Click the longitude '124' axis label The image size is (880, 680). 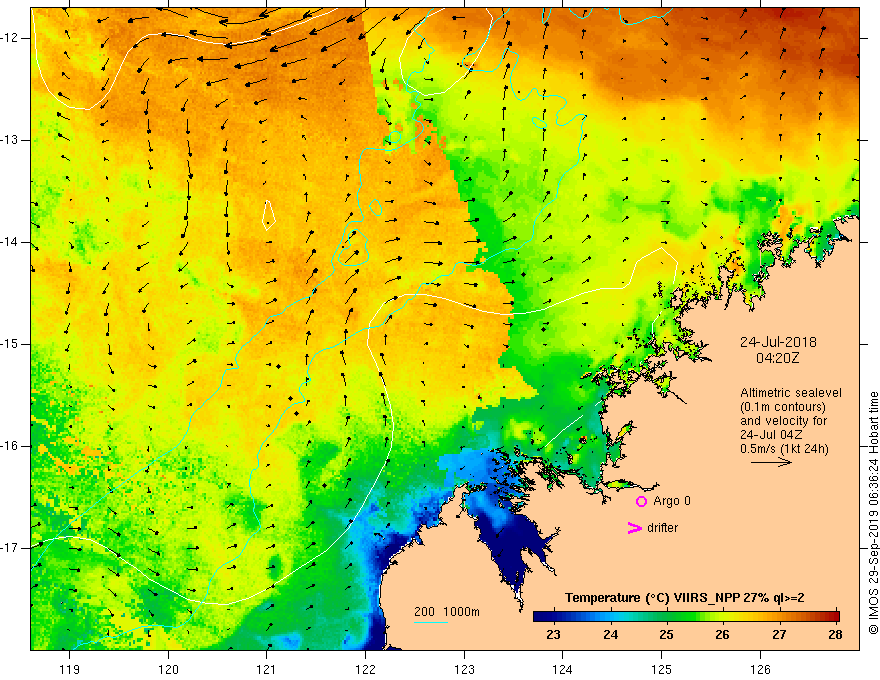pos(563,669)
